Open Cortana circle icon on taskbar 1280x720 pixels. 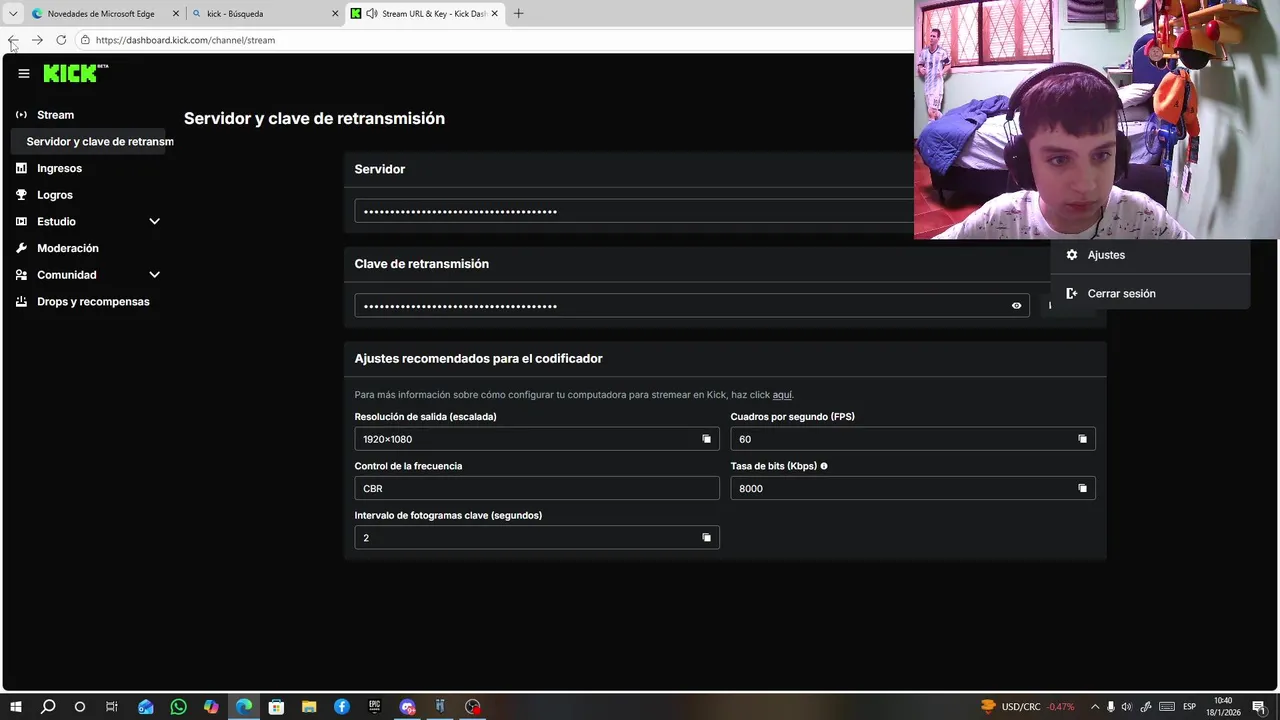pos(80,707)
